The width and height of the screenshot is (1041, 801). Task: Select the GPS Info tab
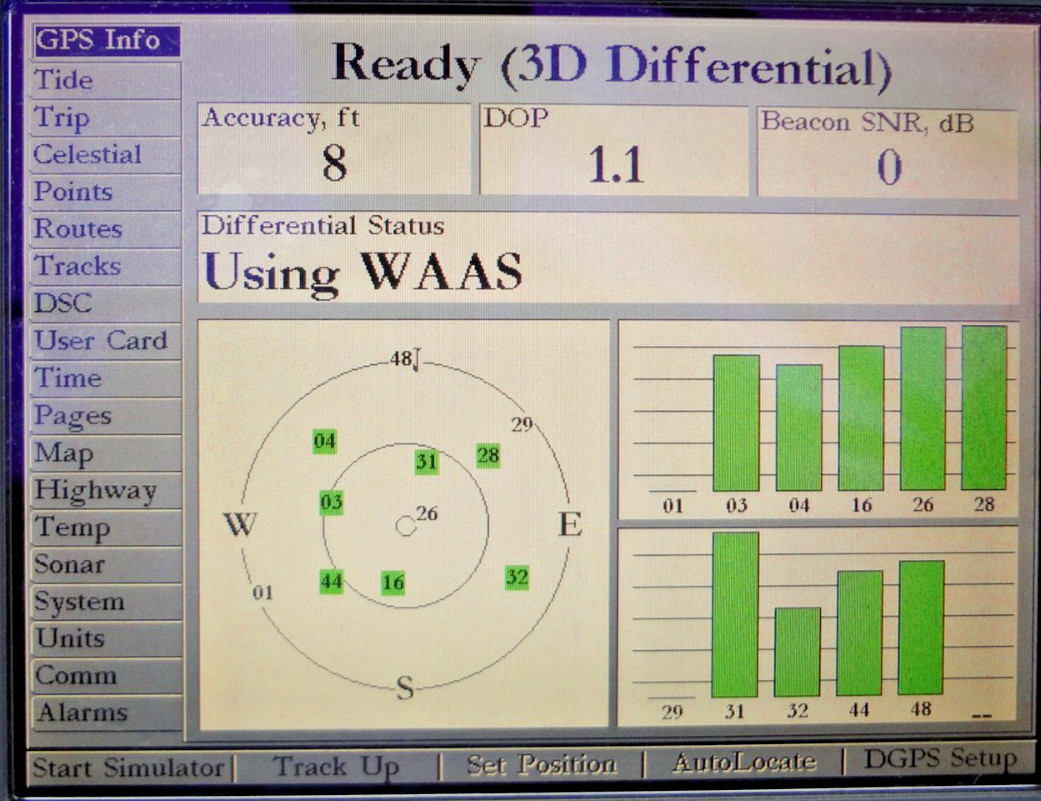tap(106, 40)
